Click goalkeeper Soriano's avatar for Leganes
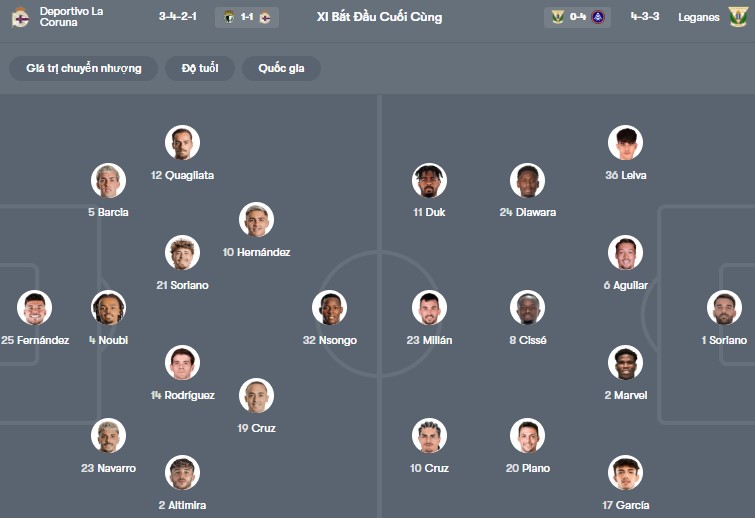 point(724,308)
